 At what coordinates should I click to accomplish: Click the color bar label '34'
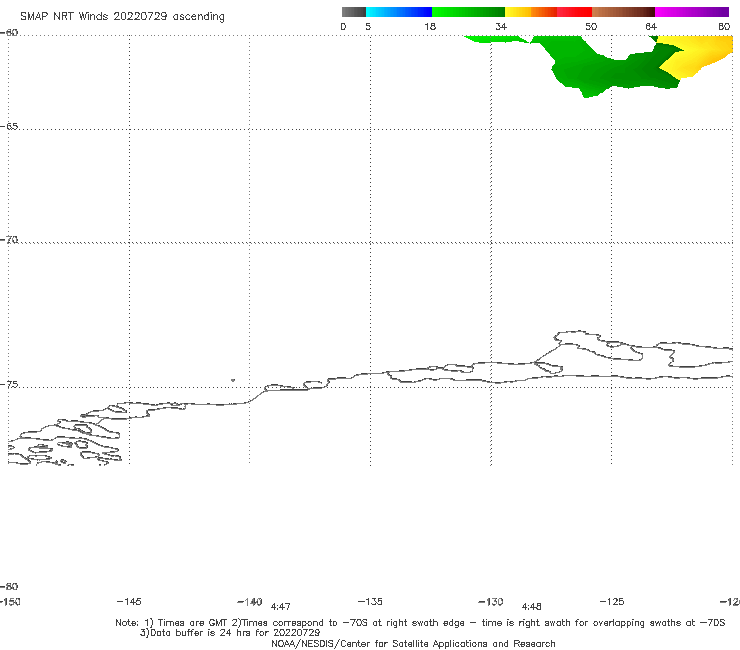[x=501, y=27]
